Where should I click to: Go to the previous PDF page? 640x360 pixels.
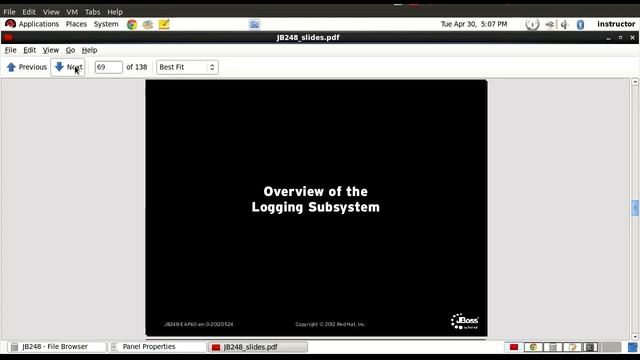click(x=27, y=67)
